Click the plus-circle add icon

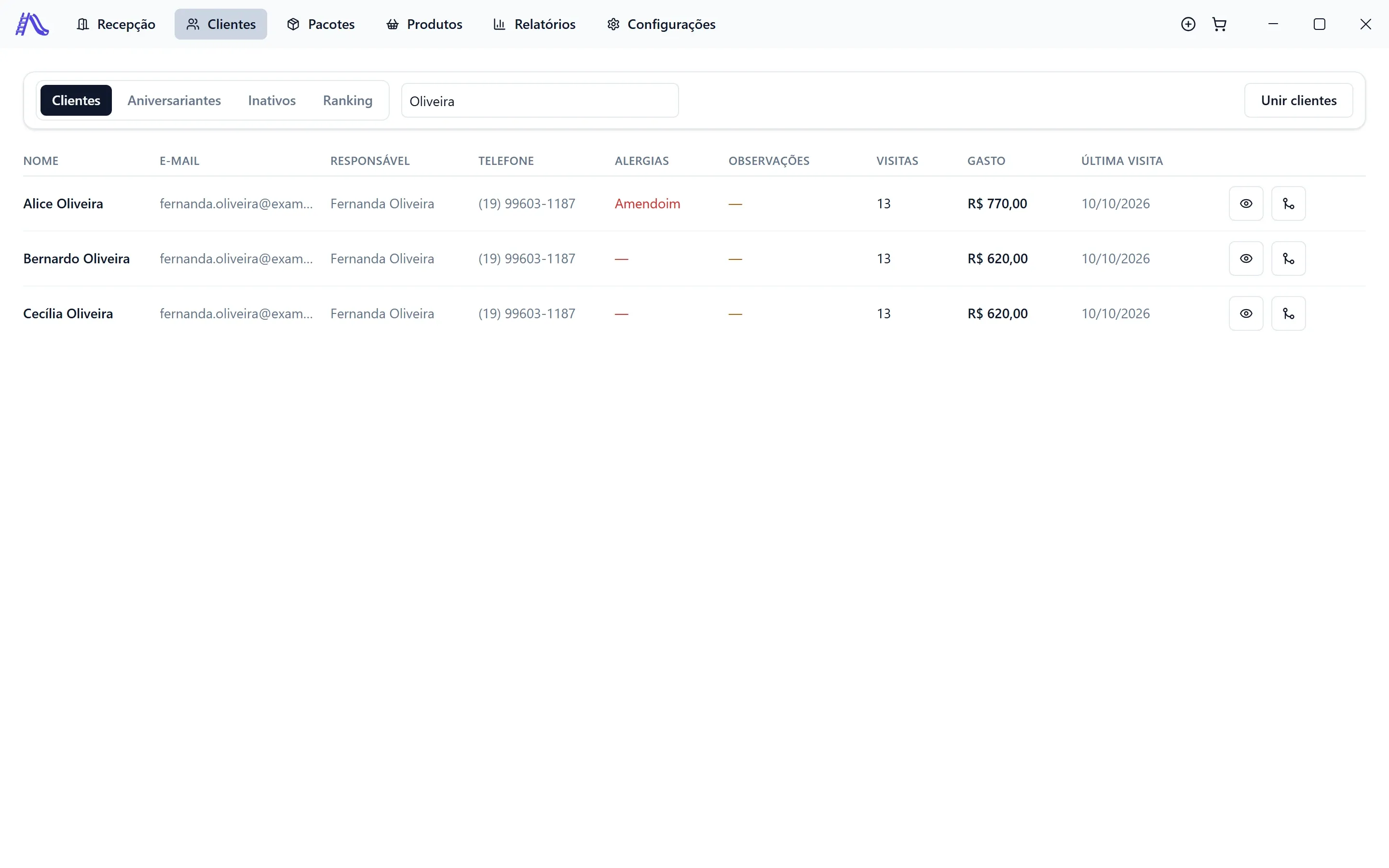pos(1188,24)
